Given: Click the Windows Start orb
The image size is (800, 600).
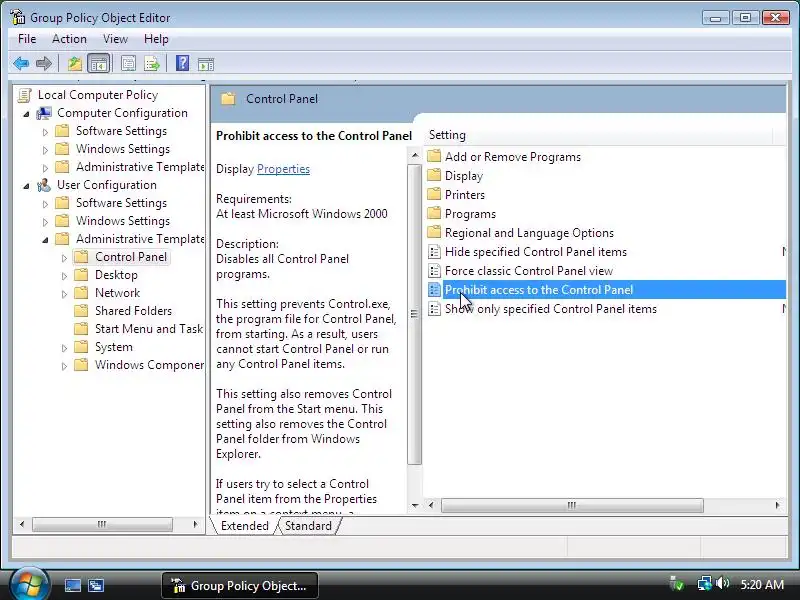Looking at the screenshot, I should (x=29, y=585).
